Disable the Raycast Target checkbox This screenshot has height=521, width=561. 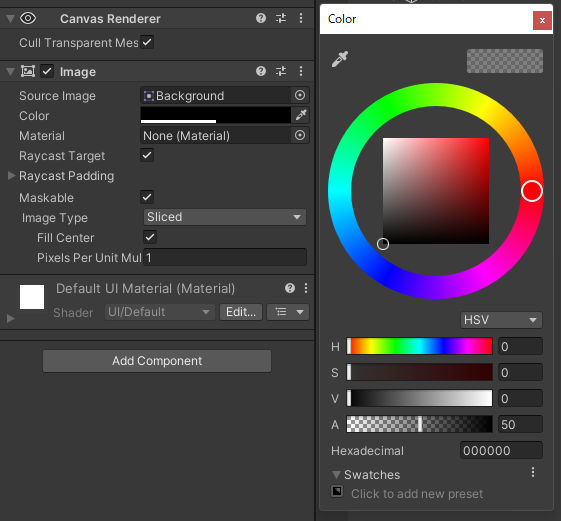tap(147, 155)
